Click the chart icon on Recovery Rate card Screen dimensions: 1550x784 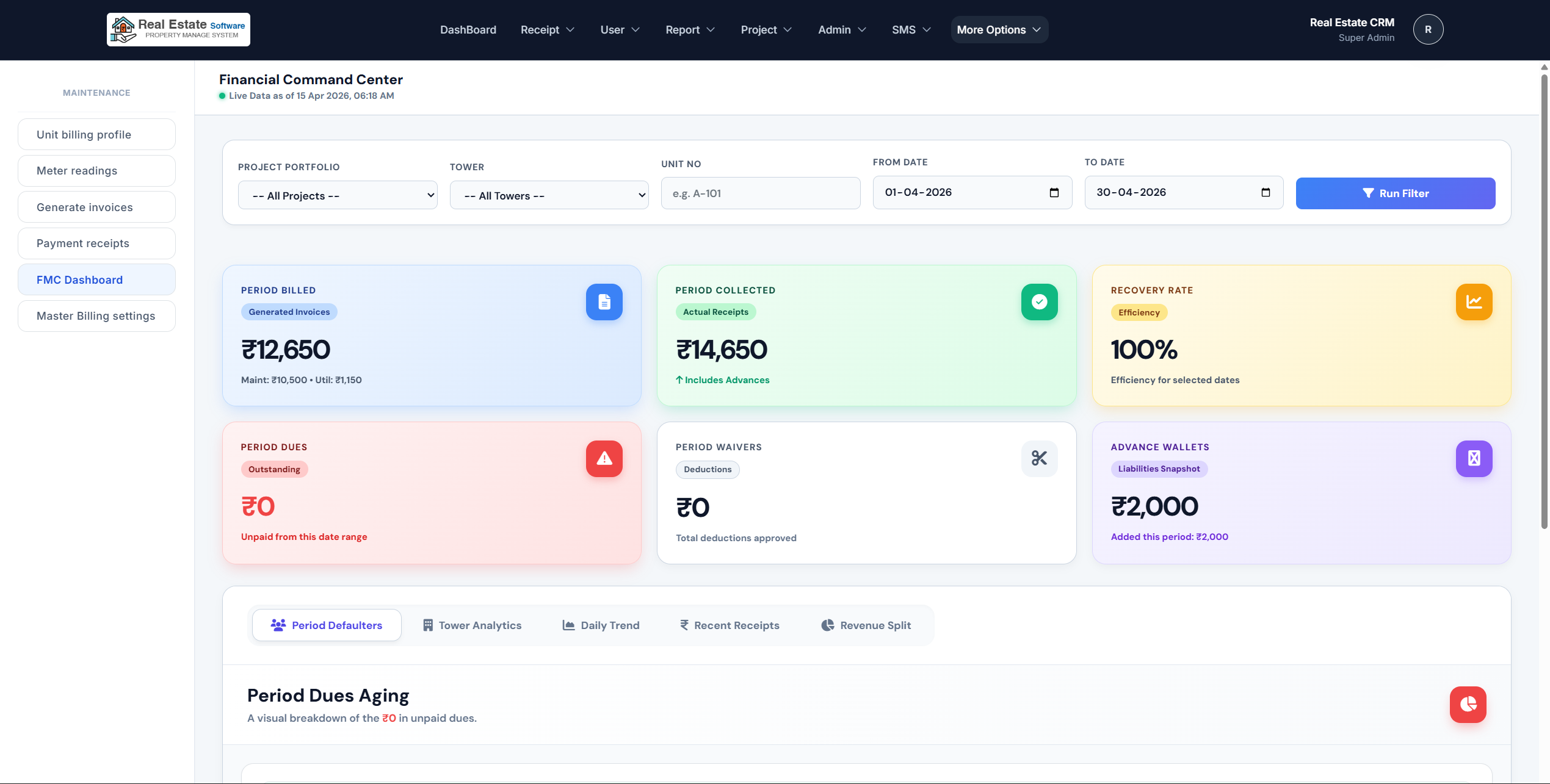click(x=1474, y=301)
